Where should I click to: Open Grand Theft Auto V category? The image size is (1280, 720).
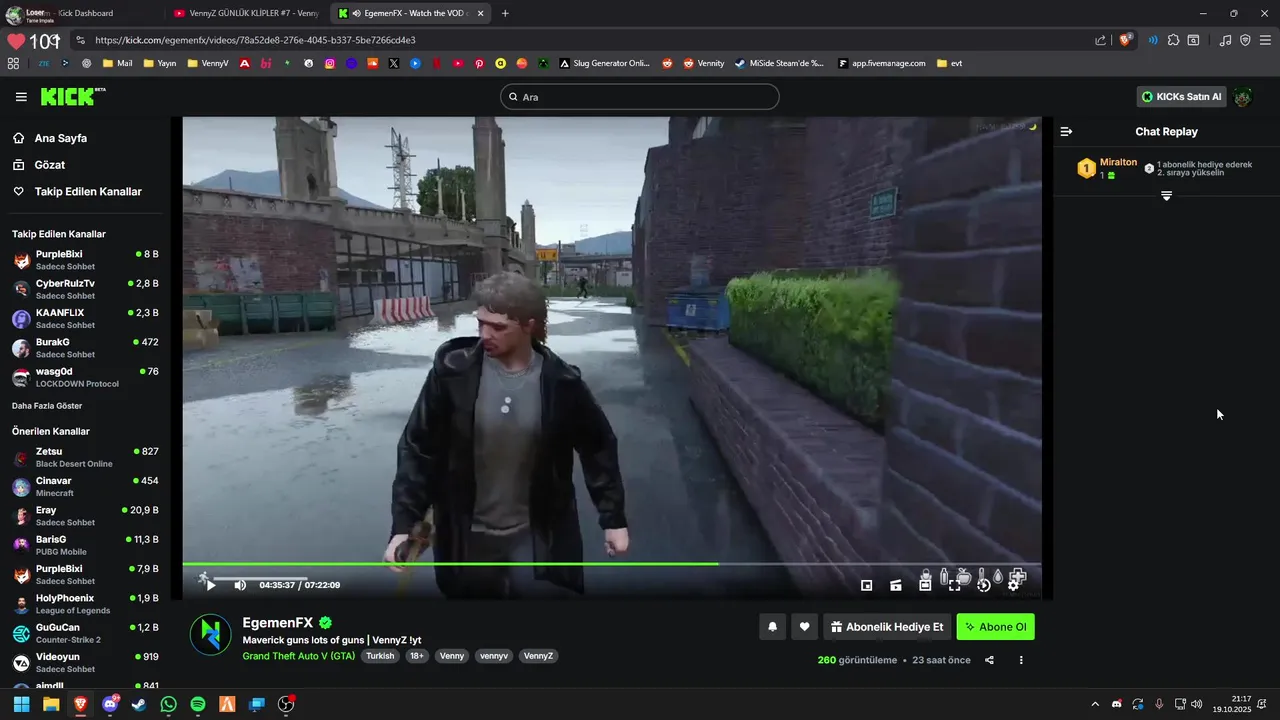coord(299,656)
